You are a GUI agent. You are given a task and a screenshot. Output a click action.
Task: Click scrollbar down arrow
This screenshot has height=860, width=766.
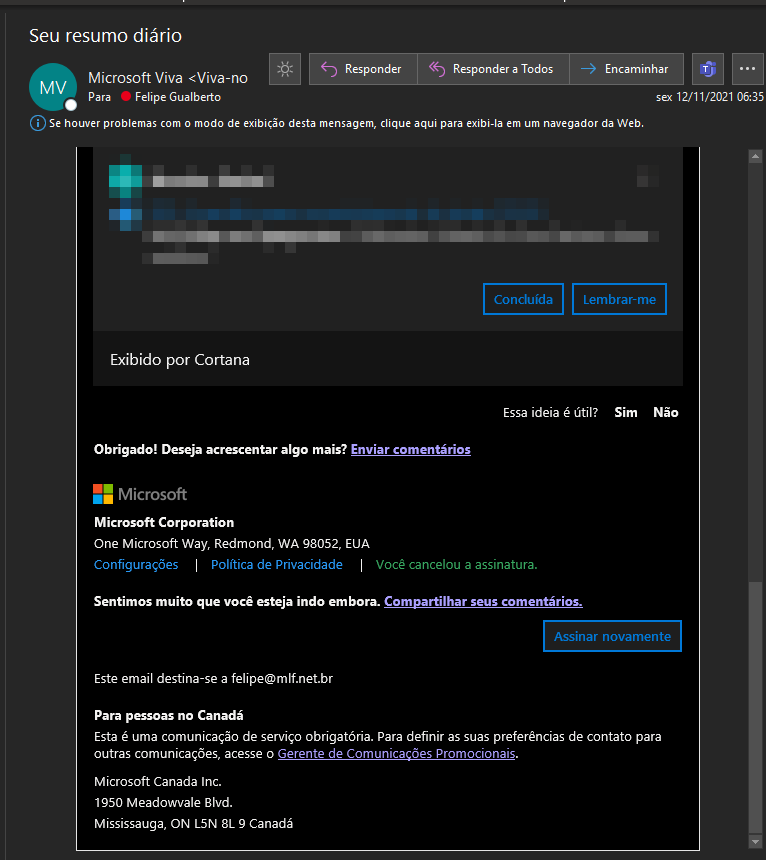[756, 841]
